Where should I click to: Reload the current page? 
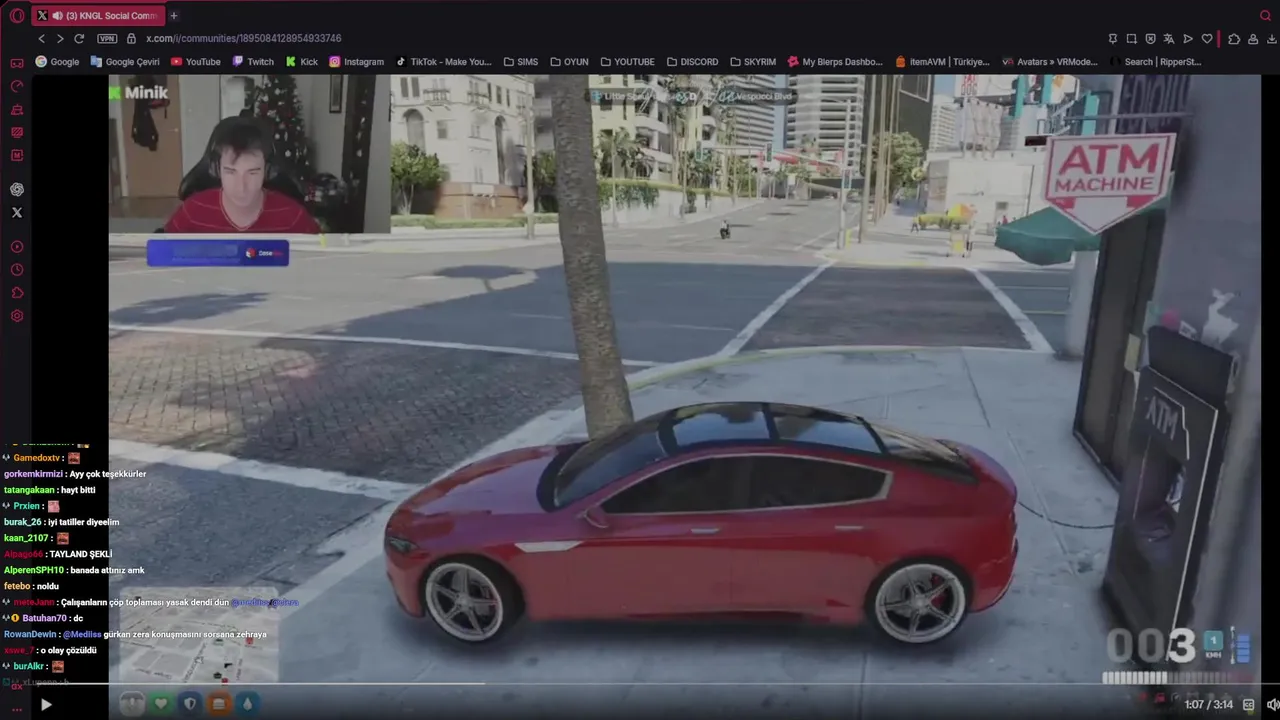tap(79, 38)
